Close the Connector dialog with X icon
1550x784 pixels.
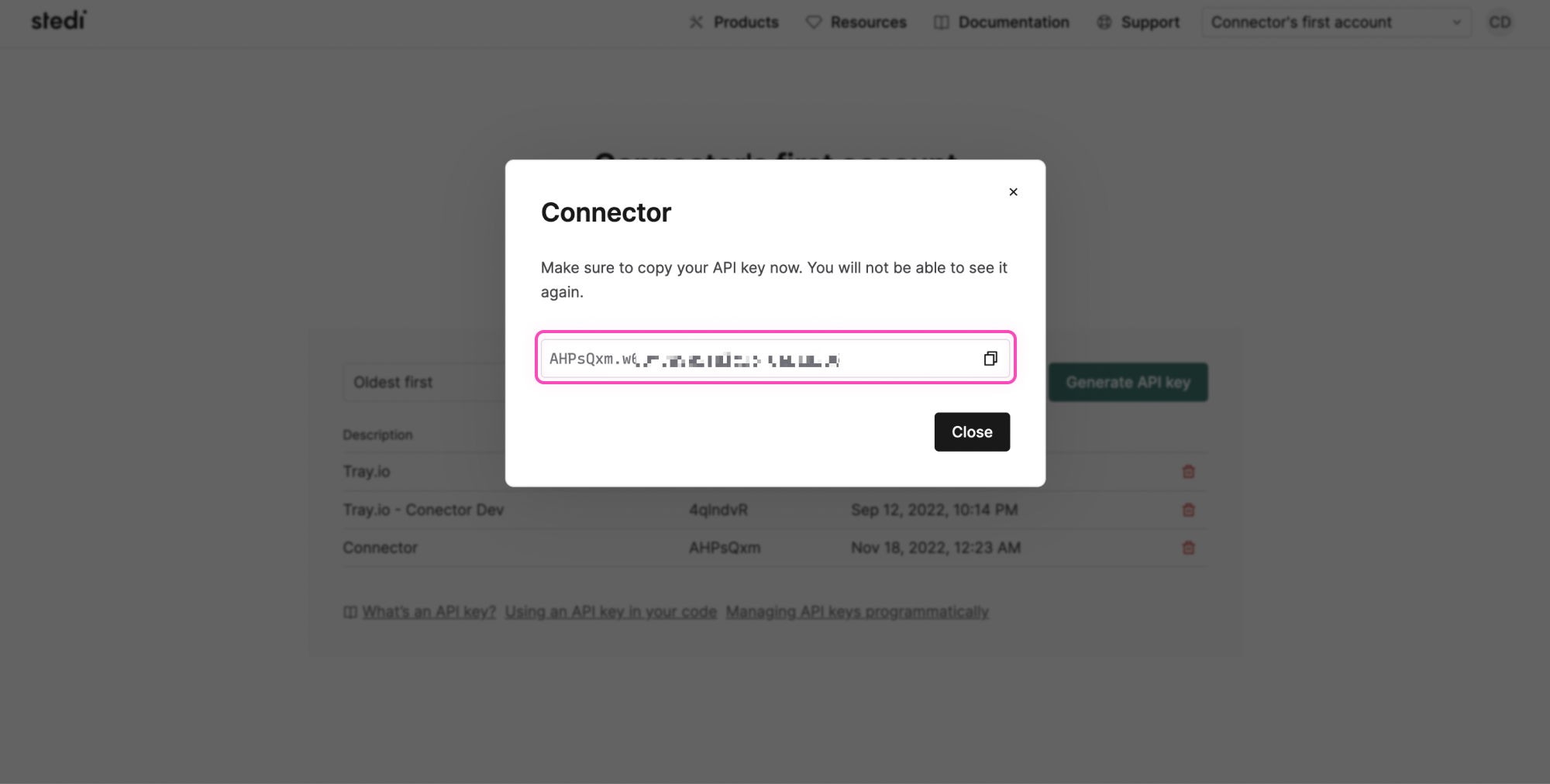pyautogui.click(x=1013, y=192)
